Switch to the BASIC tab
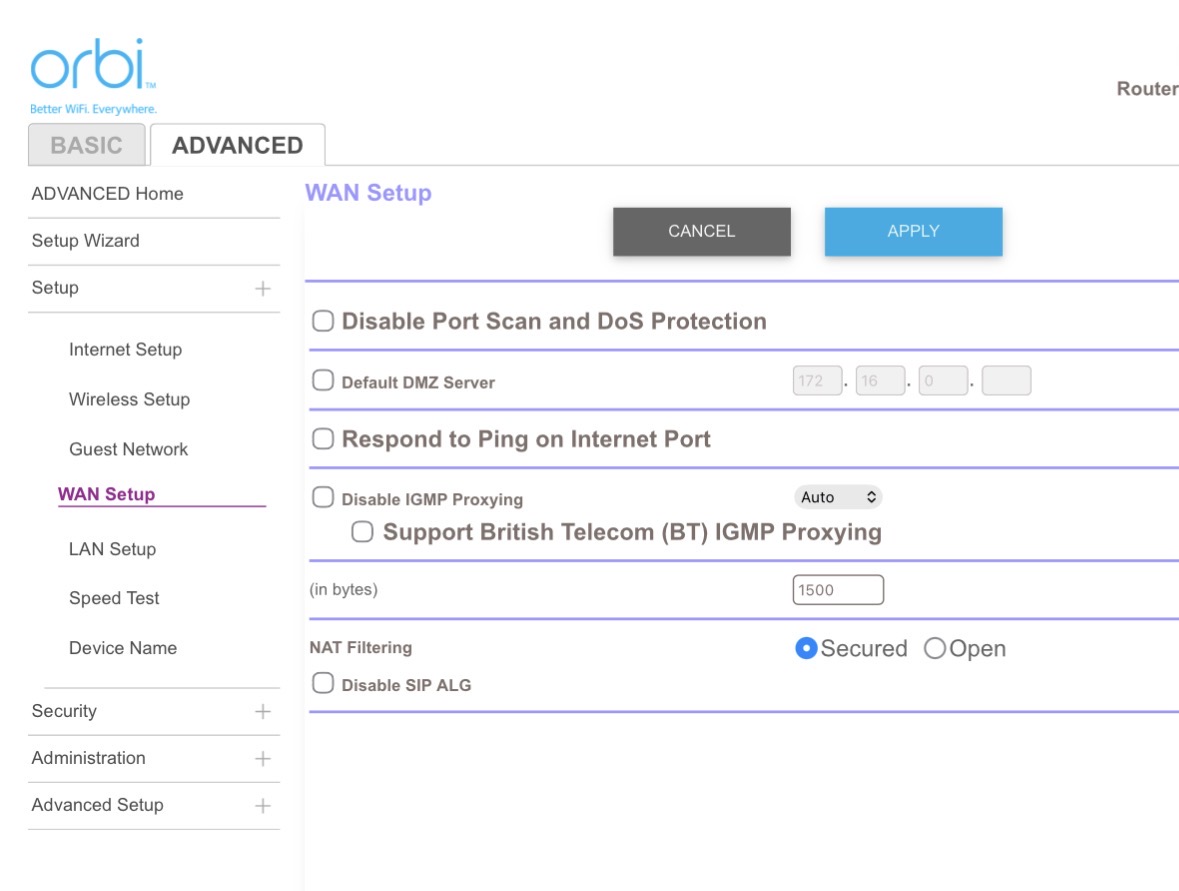Screen dimensions: 1179x891 pos(86,145)
